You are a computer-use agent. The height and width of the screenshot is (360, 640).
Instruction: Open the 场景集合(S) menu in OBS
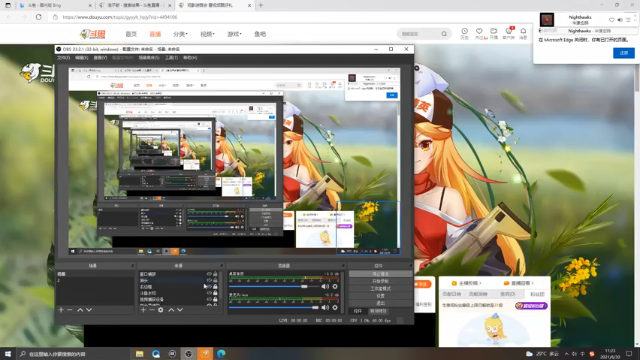pos(149,58)
